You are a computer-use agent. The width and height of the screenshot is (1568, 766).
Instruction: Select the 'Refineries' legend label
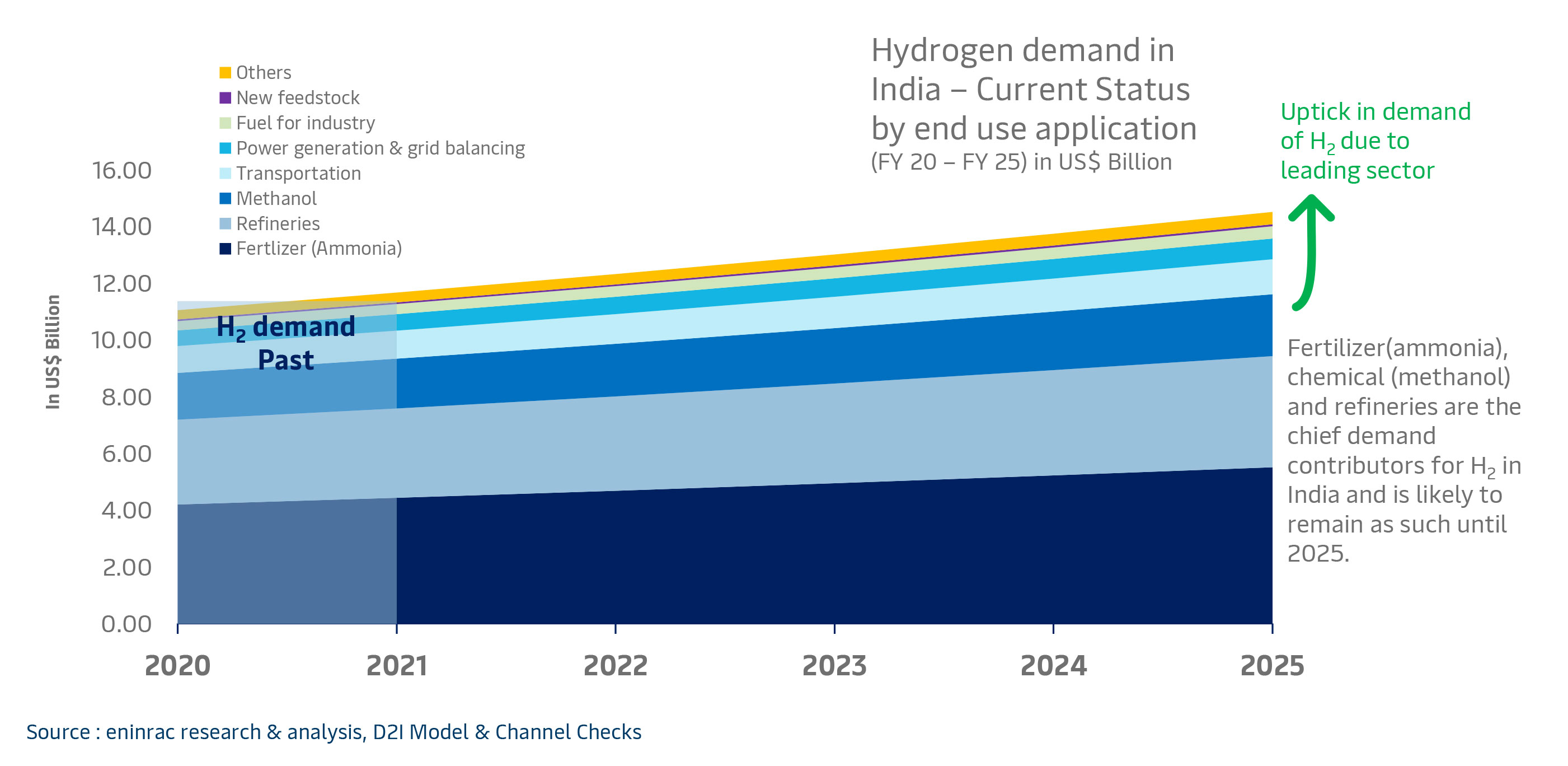(278, 223)
